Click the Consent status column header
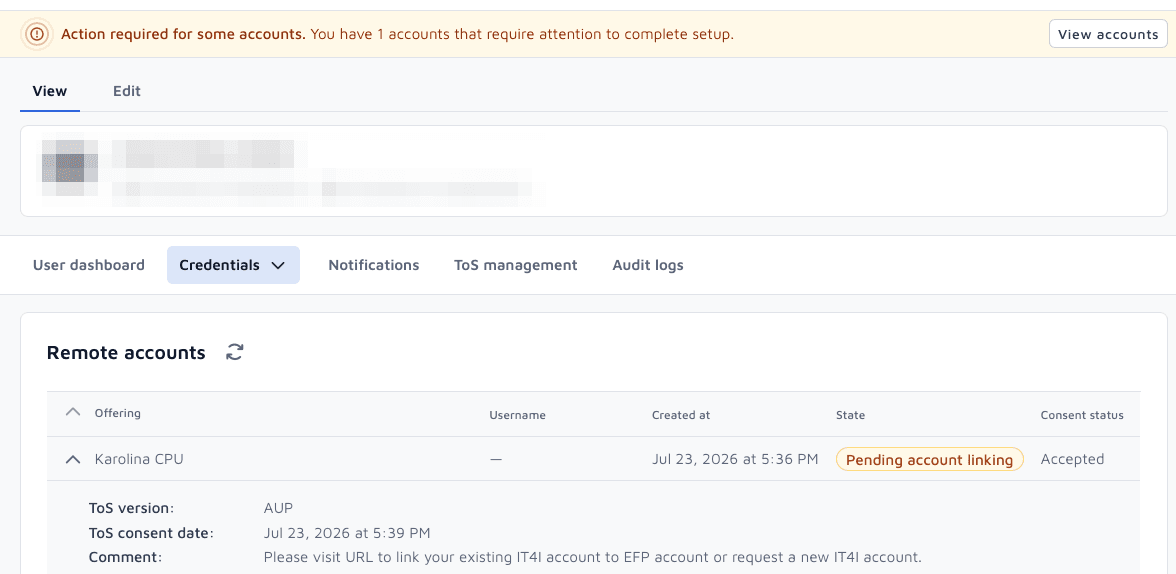 [1082, 415]
